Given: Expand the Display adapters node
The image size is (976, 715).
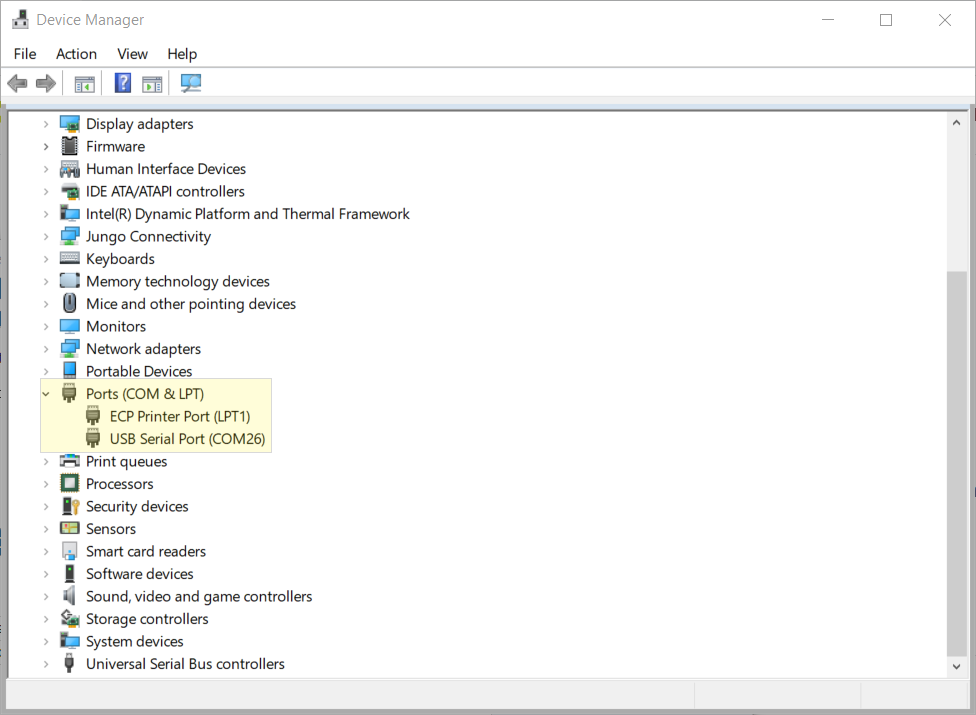Looking at the screenshot, I should (x=46, y=124).
